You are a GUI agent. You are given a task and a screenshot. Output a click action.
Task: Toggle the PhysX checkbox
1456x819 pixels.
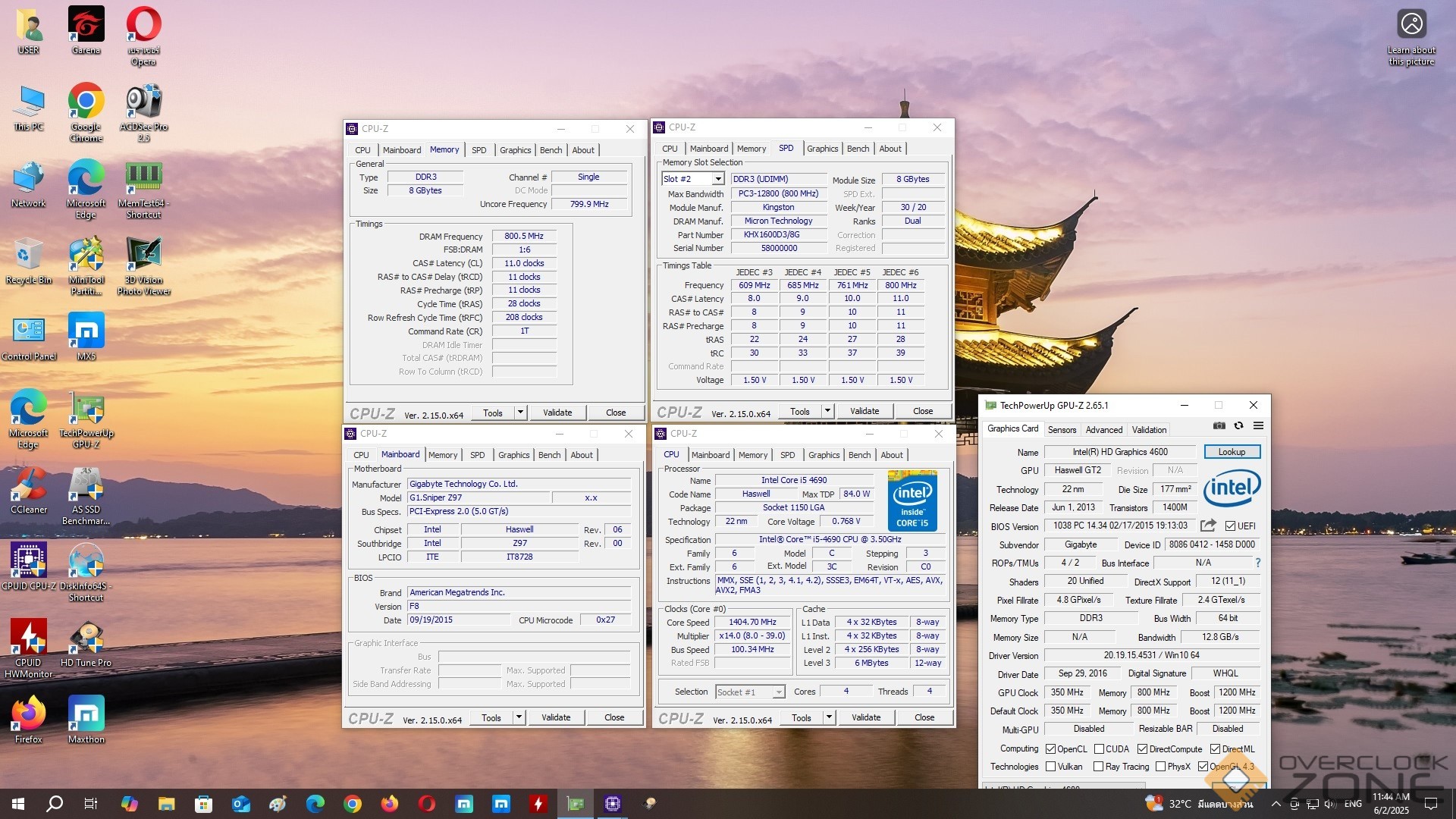tap(1160, 767)
